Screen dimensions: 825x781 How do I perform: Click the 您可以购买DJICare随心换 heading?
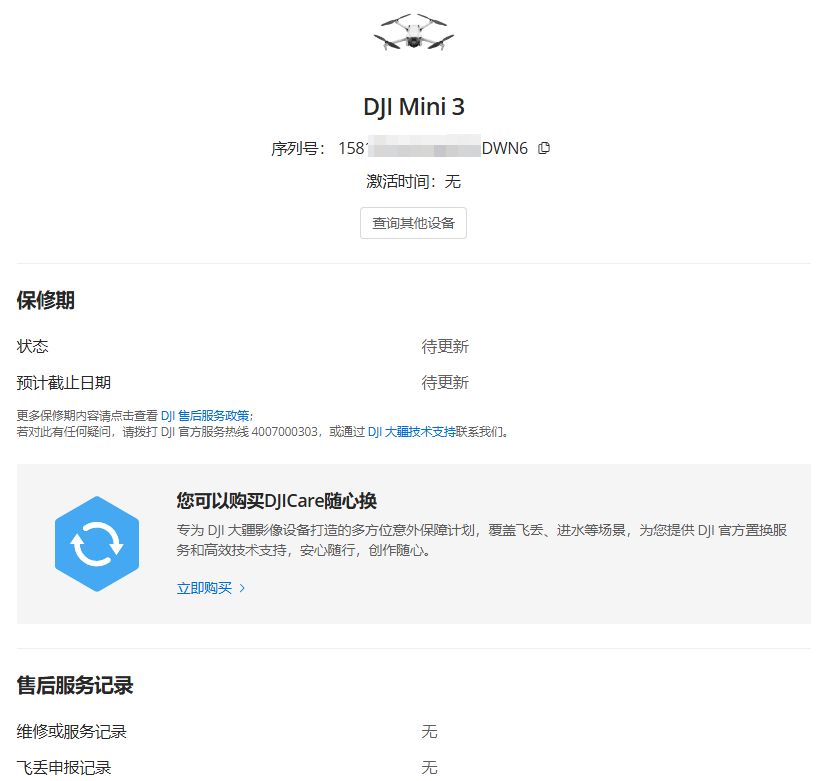[x=277, y=501]
